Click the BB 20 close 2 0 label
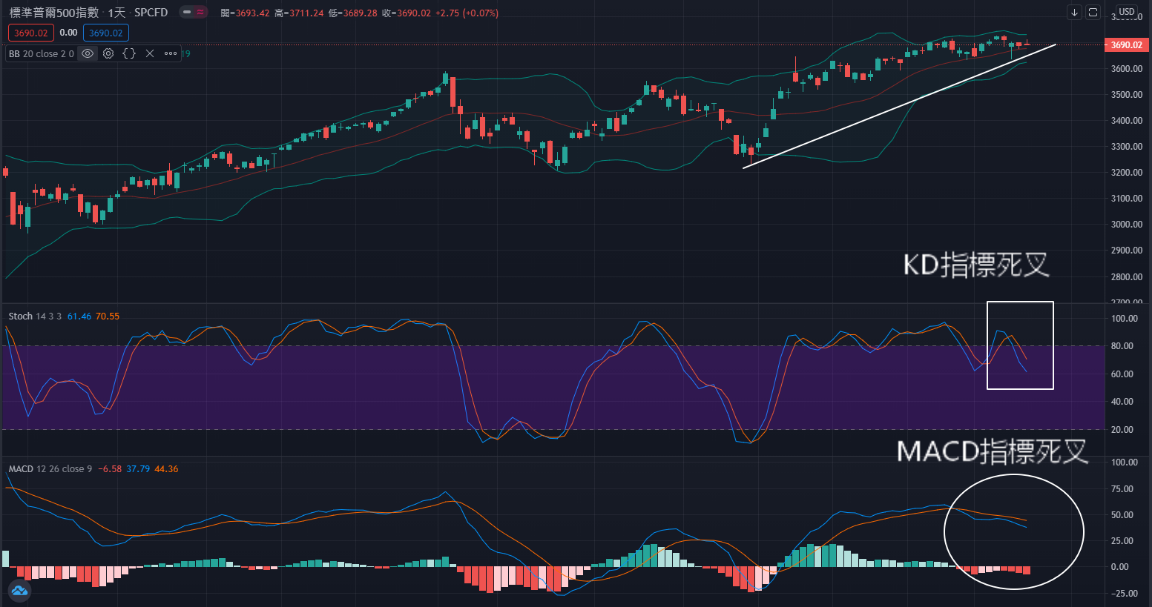Screen dimensions: 1152x607 [x=41, y=53]
